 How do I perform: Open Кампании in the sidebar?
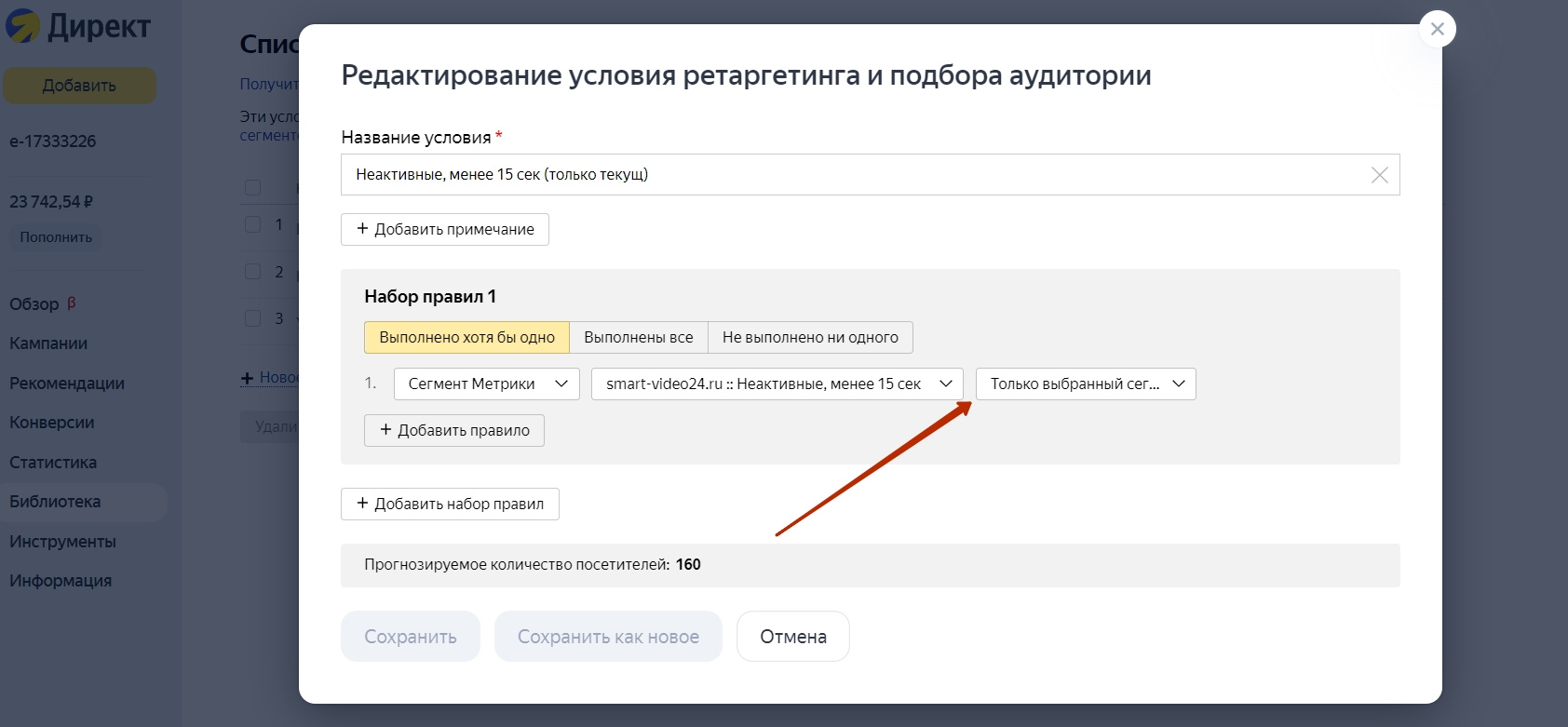pyautogui.click(x=48, y=343)
